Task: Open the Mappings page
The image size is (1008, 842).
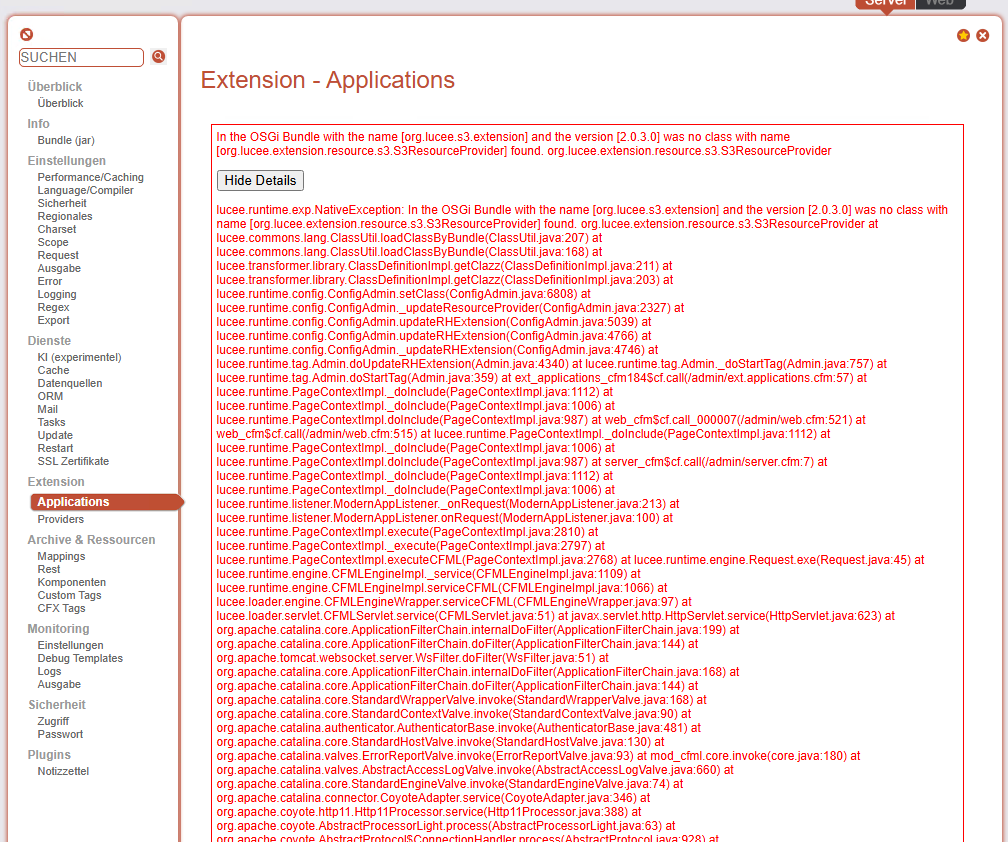Action: tap(61, 556)
